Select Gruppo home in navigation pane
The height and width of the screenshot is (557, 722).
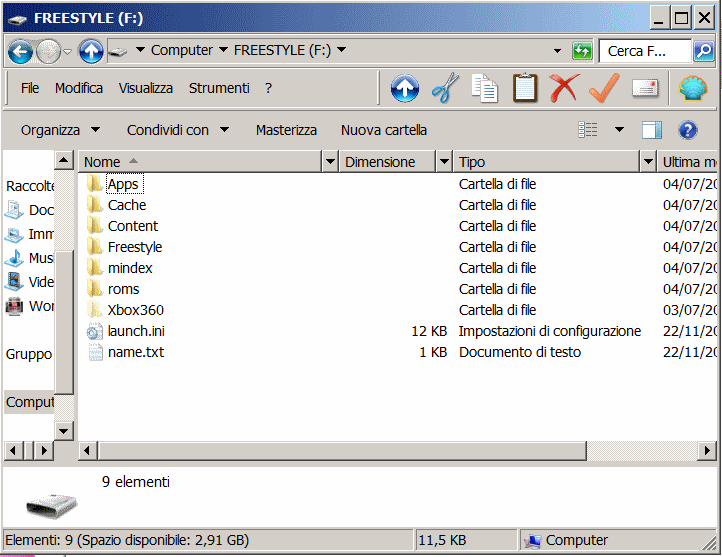[29, 354]
